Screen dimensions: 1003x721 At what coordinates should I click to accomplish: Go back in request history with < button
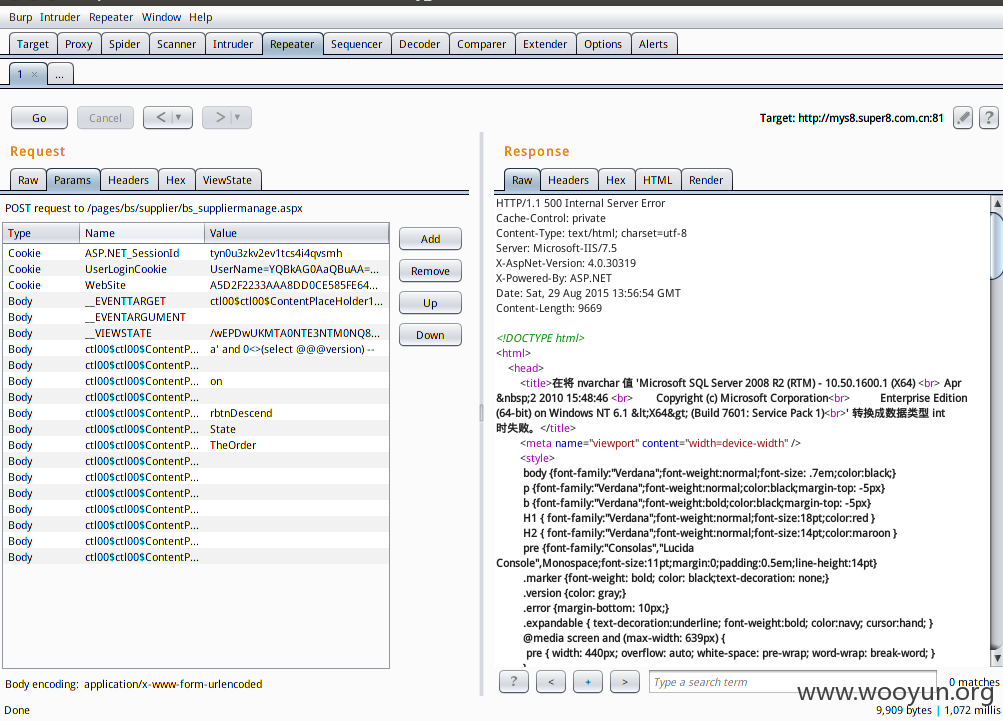[168, 118]
